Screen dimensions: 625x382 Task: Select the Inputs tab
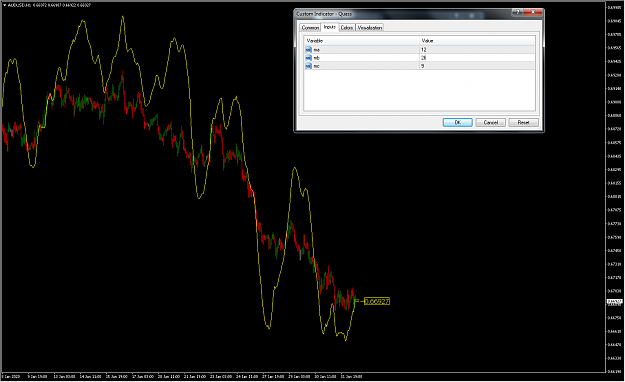pos(329,27)
